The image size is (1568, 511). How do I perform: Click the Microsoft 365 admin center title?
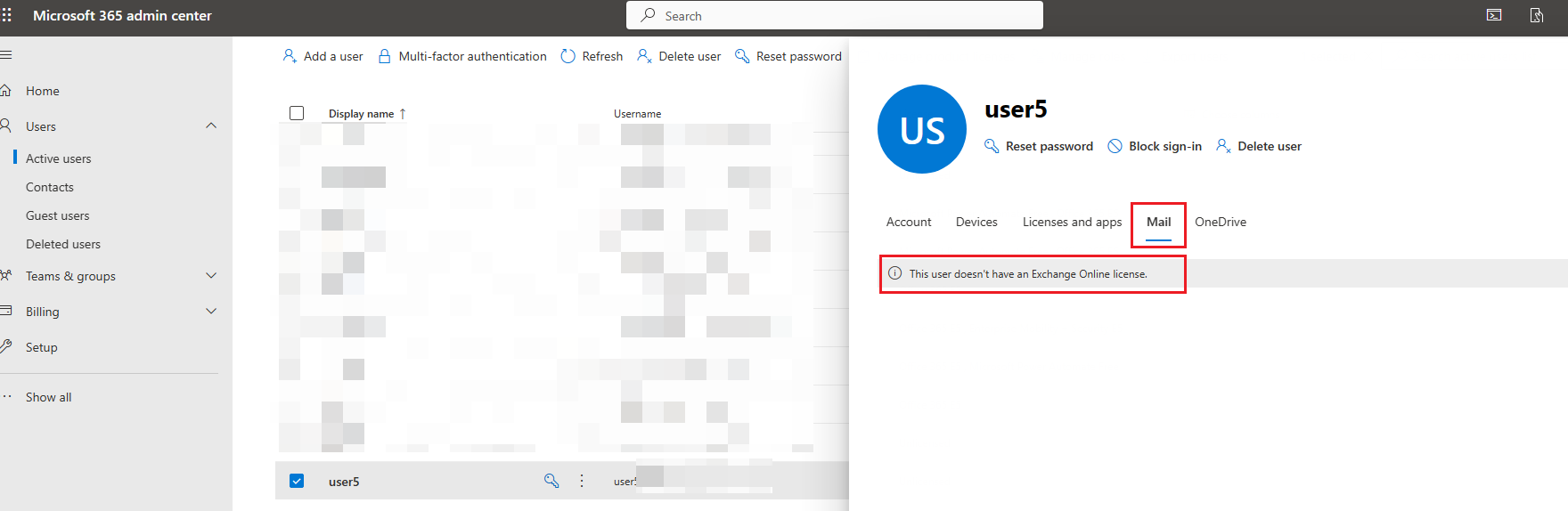point(122,15)
